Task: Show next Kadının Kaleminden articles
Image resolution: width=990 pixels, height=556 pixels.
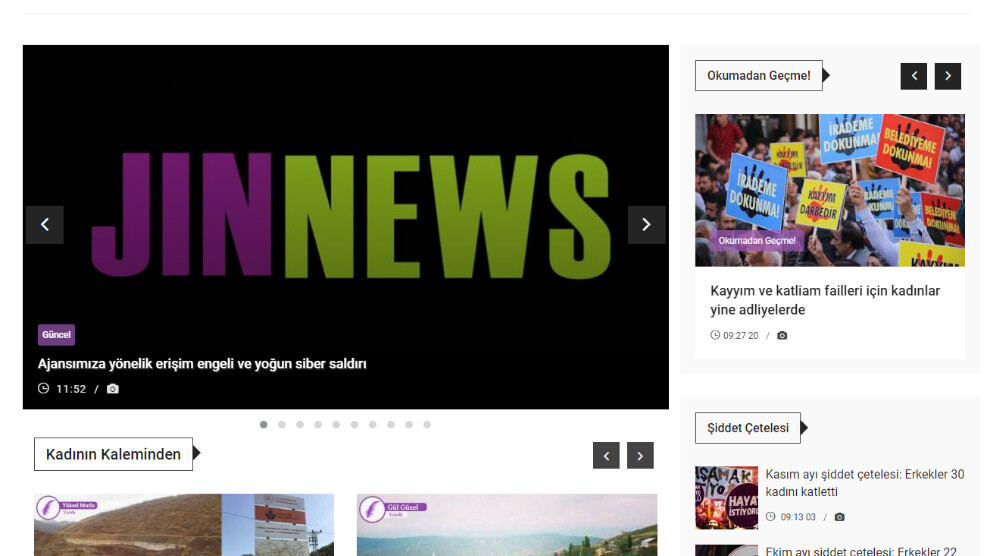Action: pyautogui.click(x=640, y=456)
